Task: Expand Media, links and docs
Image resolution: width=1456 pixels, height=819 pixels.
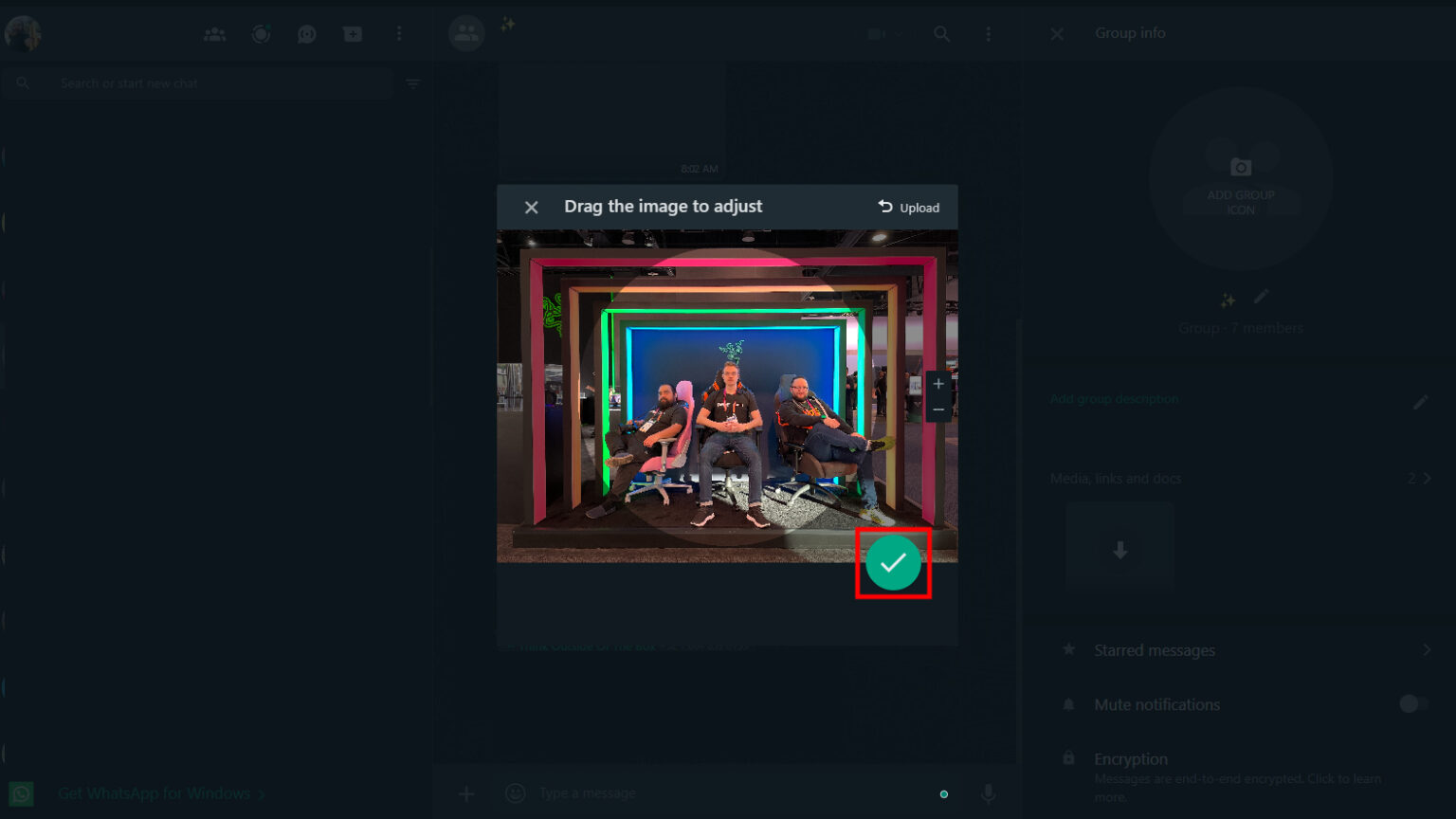Action: (x=1240, y=479)
